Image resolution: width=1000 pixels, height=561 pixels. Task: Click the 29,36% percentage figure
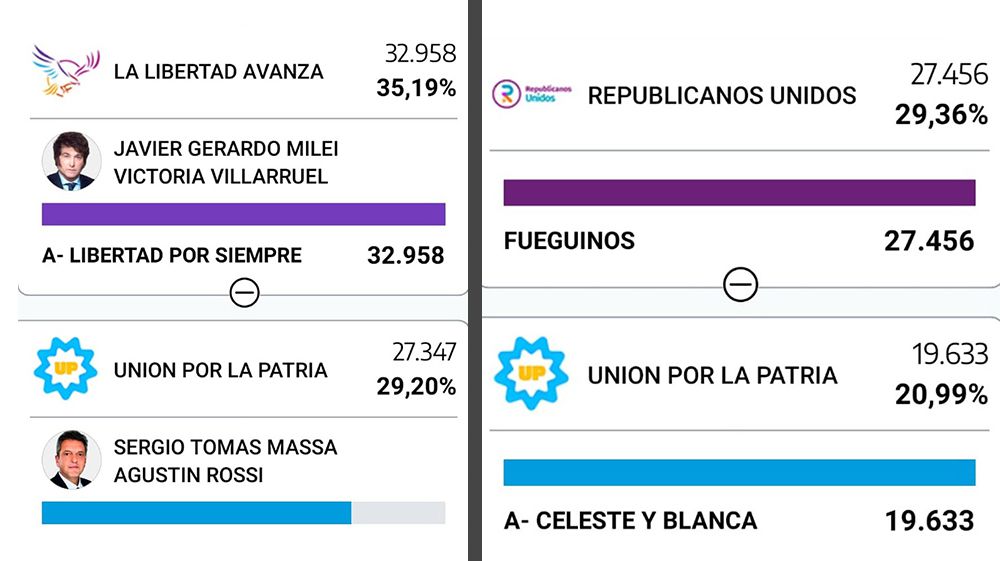tap(941, 115)
